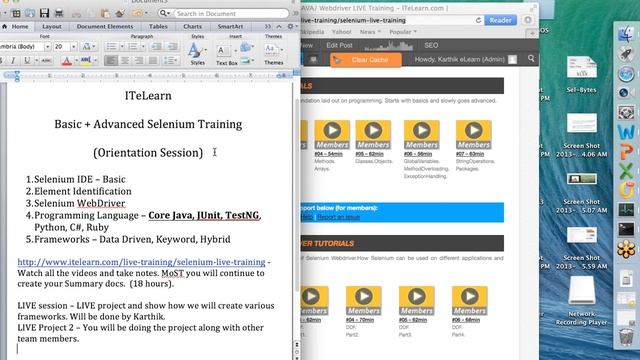Click the Format Painter brush icon
The height and width of the screenshot is (360, 640).
click(120, 13)
